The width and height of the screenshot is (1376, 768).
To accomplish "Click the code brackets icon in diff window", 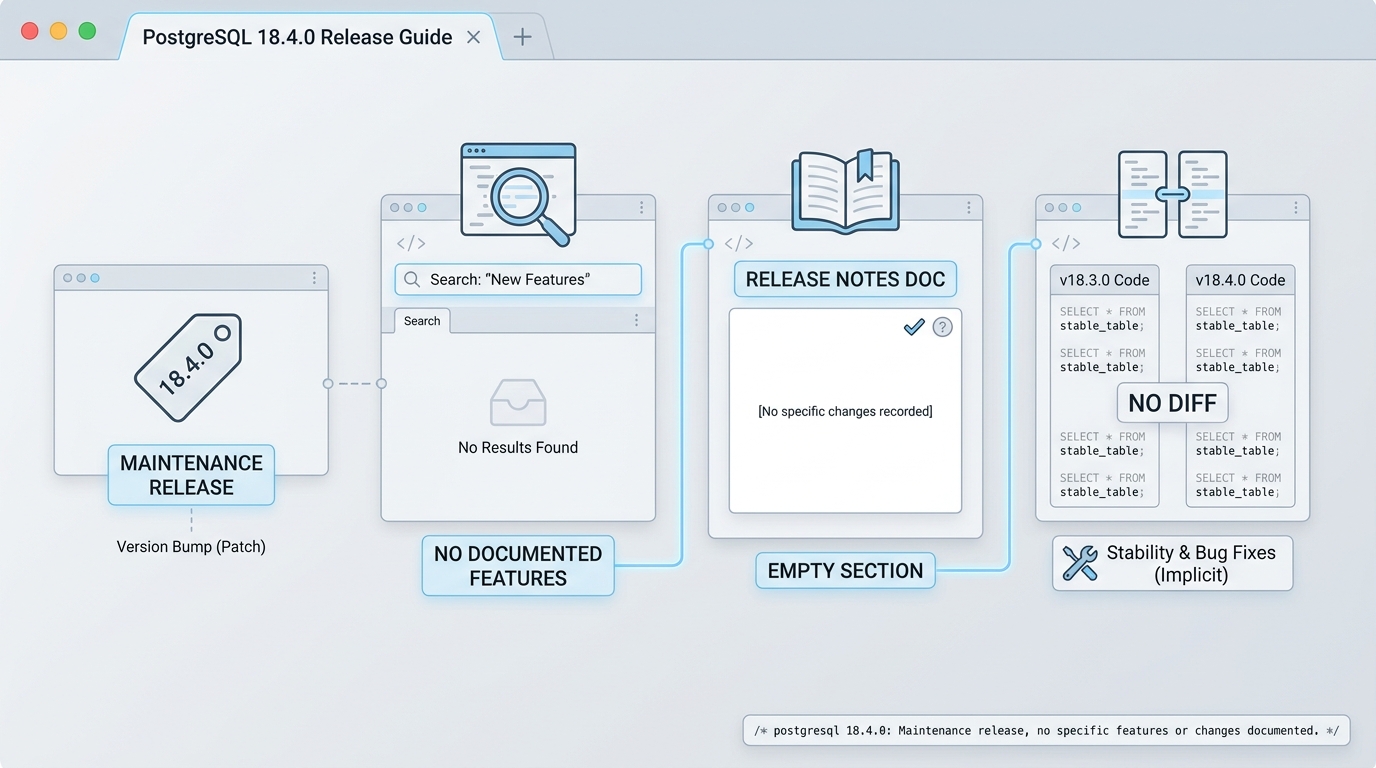I will 1066,243.
